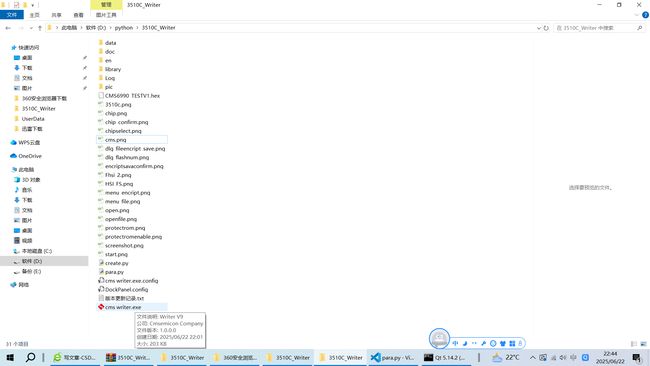This screenshot has height=366, width=650.
Task: Go back to previous folder
Action: [8, 28]
